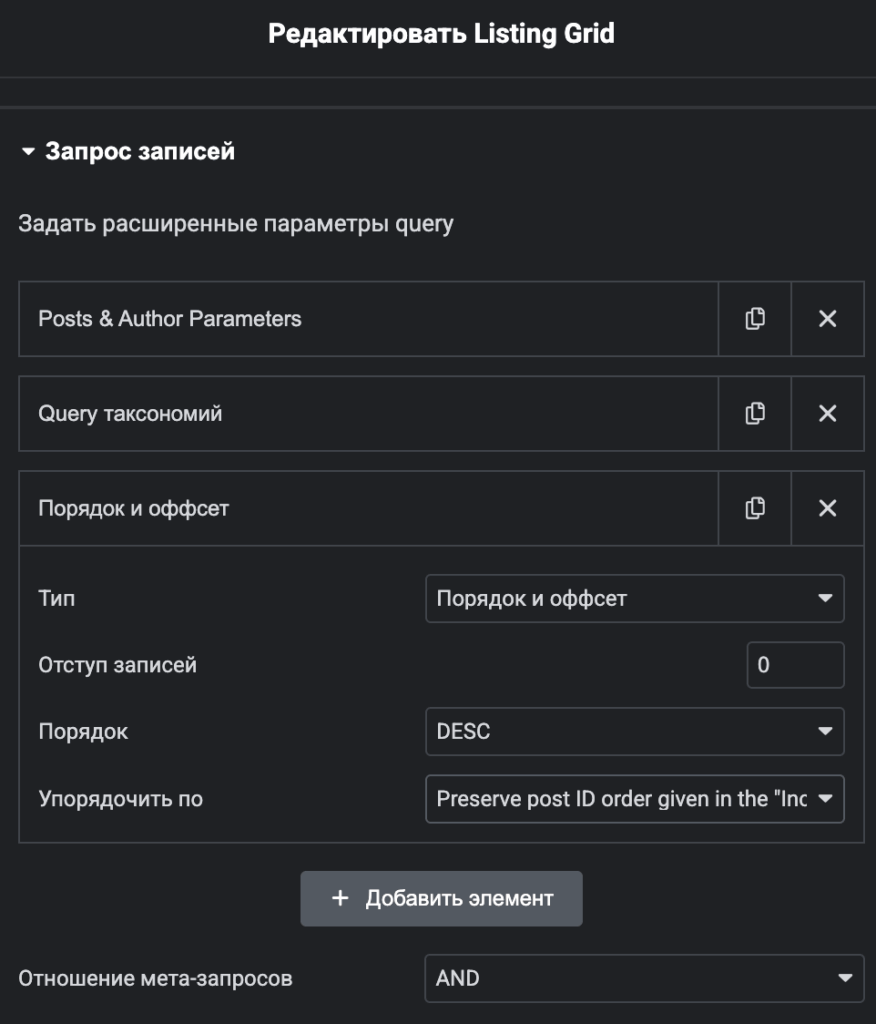Click the Порядок label

tap(83, 731)
